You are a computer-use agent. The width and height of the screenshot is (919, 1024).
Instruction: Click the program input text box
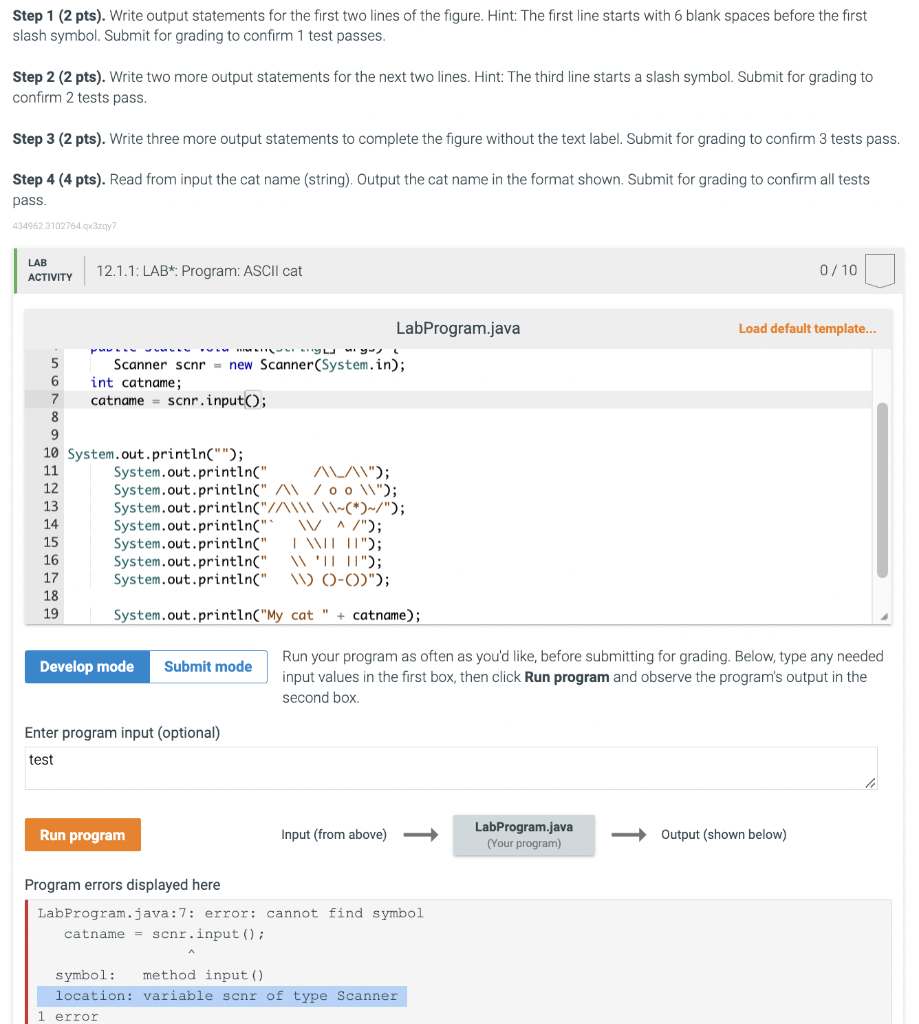[451, 768]
